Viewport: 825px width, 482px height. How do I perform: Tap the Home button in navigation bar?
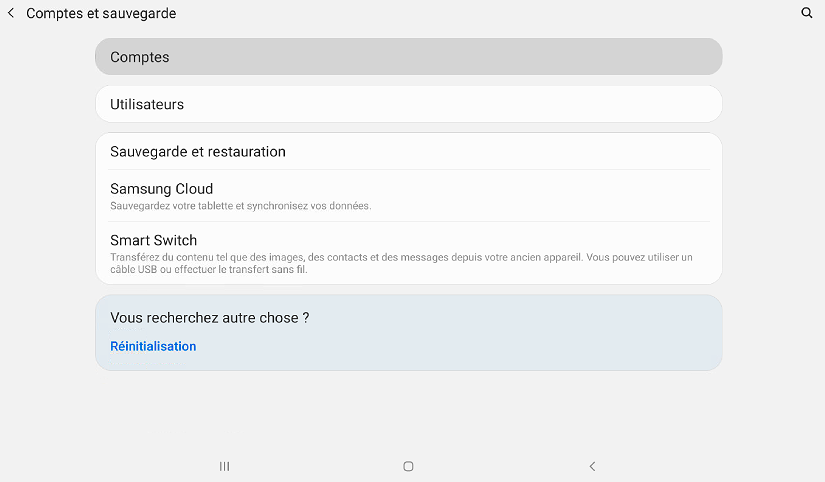pyautogui.click(x=408, y=466)
